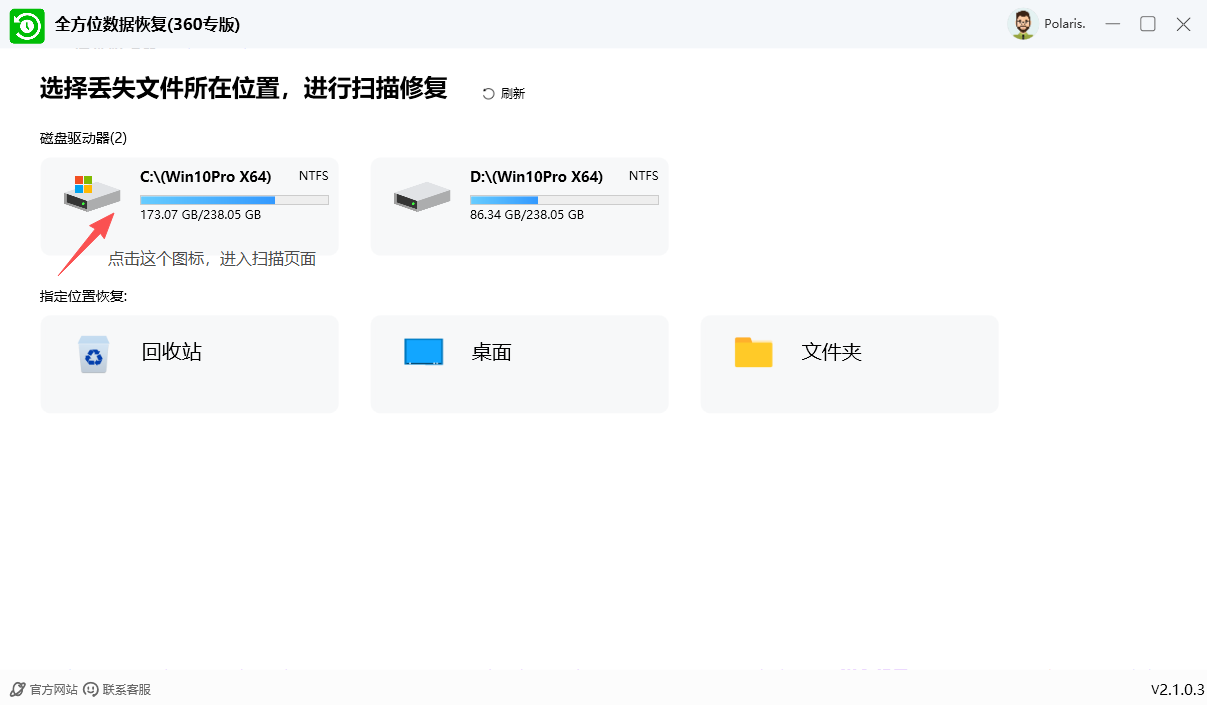Click the Polaris user avatar

pos(1022,23)
